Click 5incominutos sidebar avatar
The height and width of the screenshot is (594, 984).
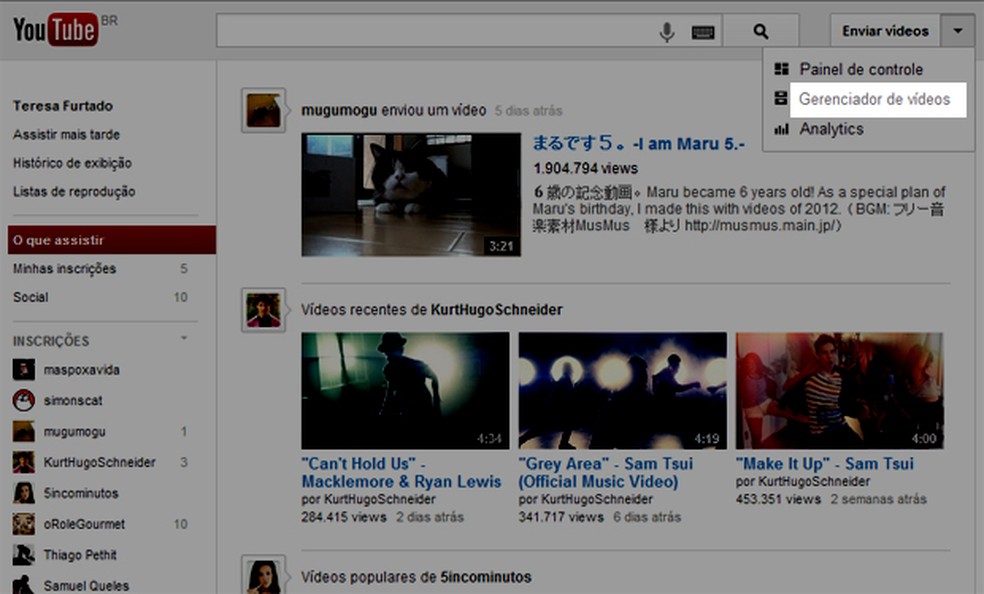pos(24,493)
